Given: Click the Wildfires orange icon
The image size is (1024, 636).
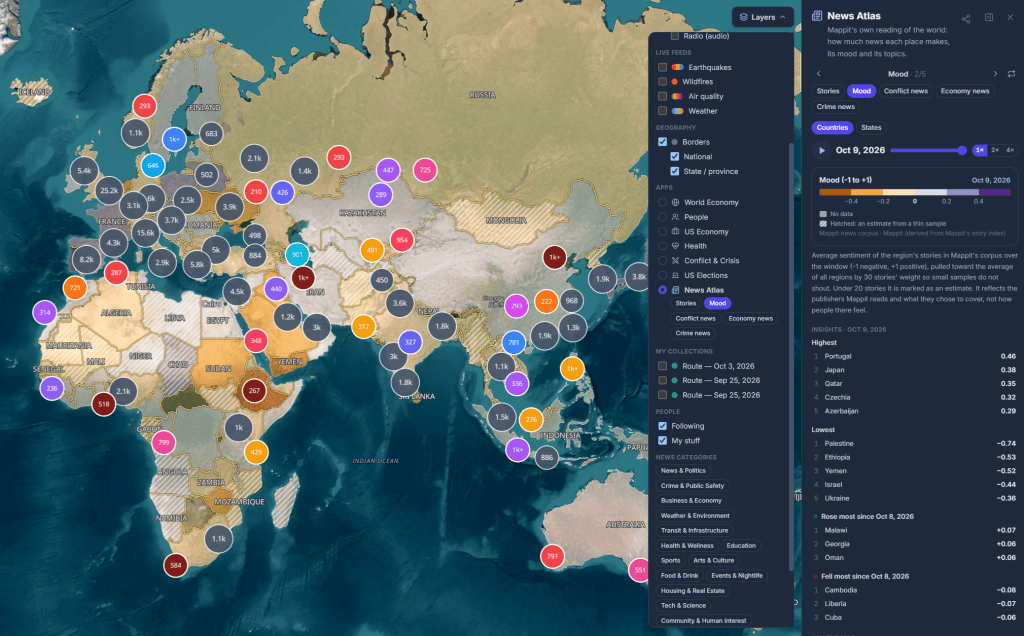Looking at the screenshot, I should [675, 82].
